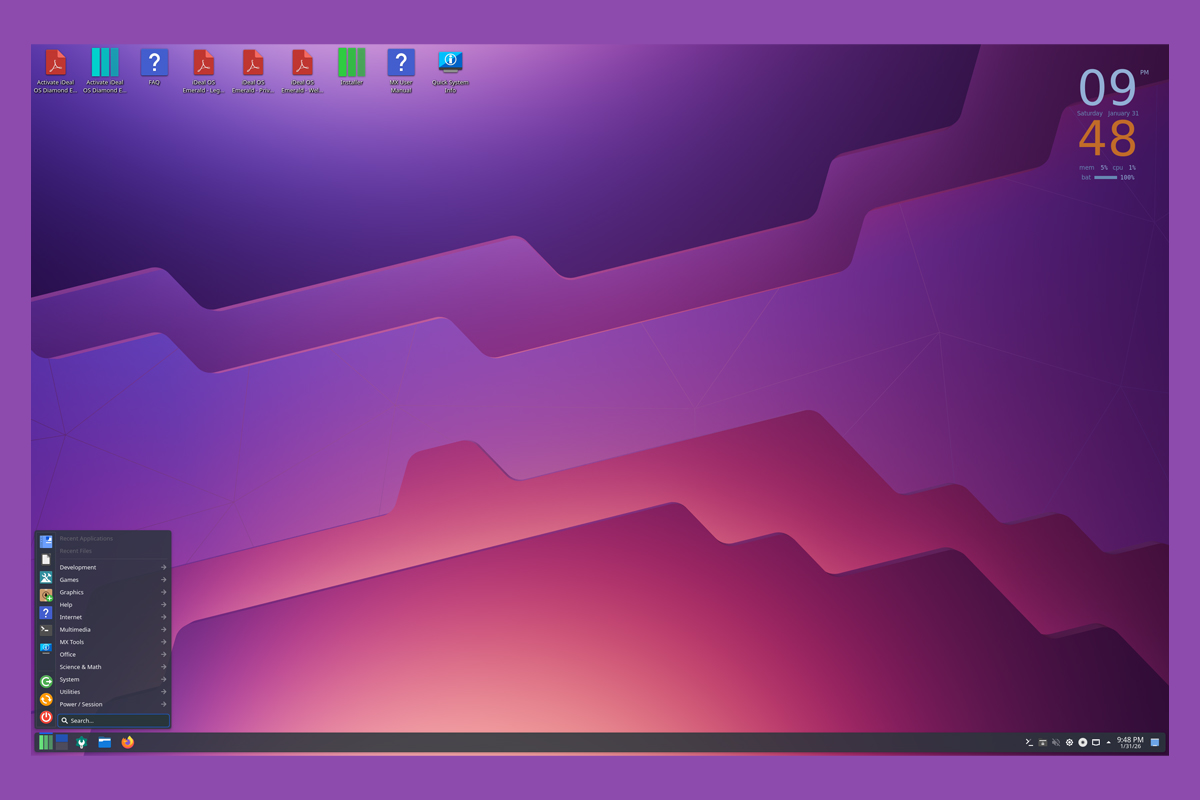Click the crosshair circle icon in system tray
This screenshot has height=800, width=1200.
[1069, 742]
